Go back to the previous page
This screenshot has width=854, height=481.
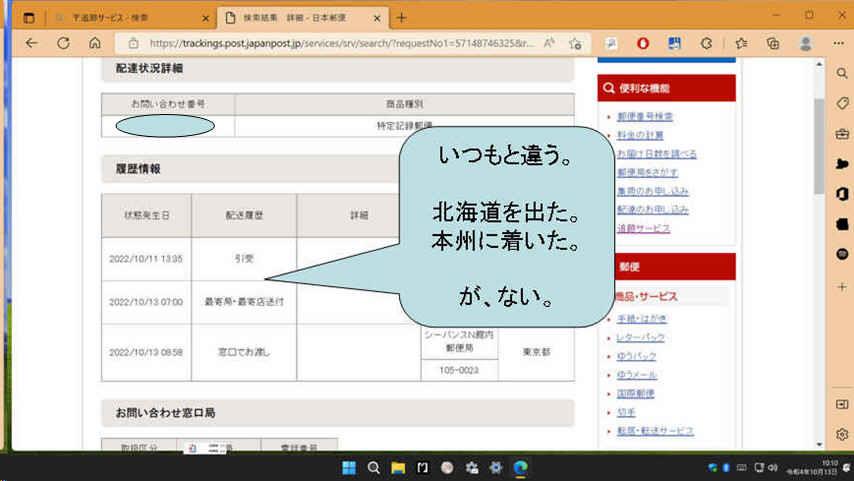[x=32, y=43]
